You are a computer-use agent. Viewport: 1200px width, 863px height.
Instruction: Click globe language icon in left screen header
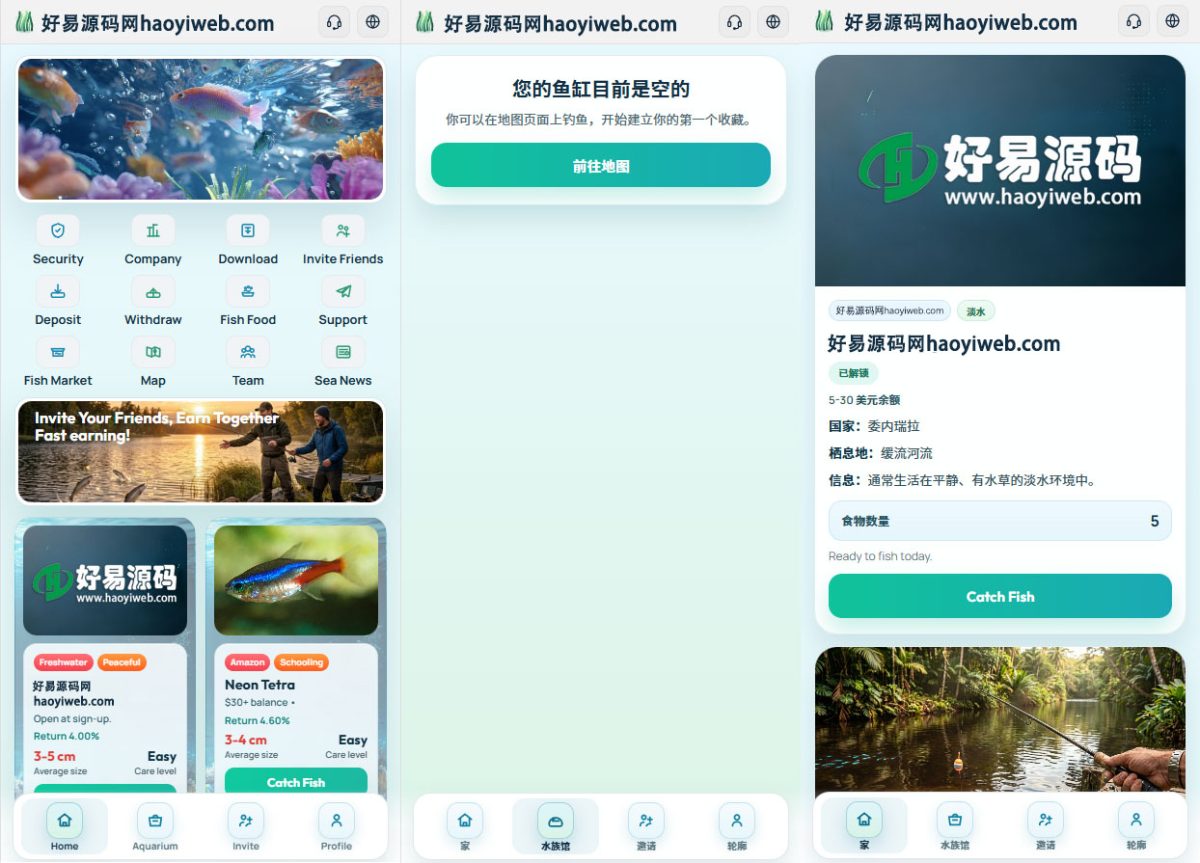click(373, 21)
